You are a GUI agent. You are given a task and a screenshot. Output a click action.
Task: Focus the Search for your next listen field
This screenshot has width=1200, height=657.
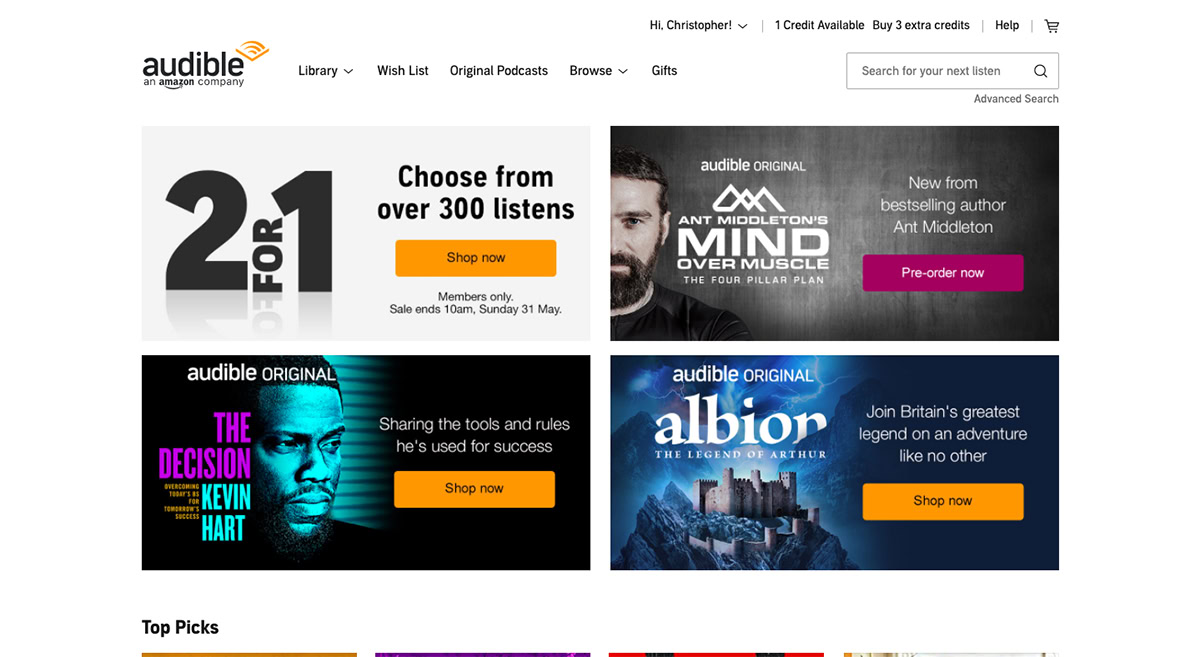[x=952, y=71]
